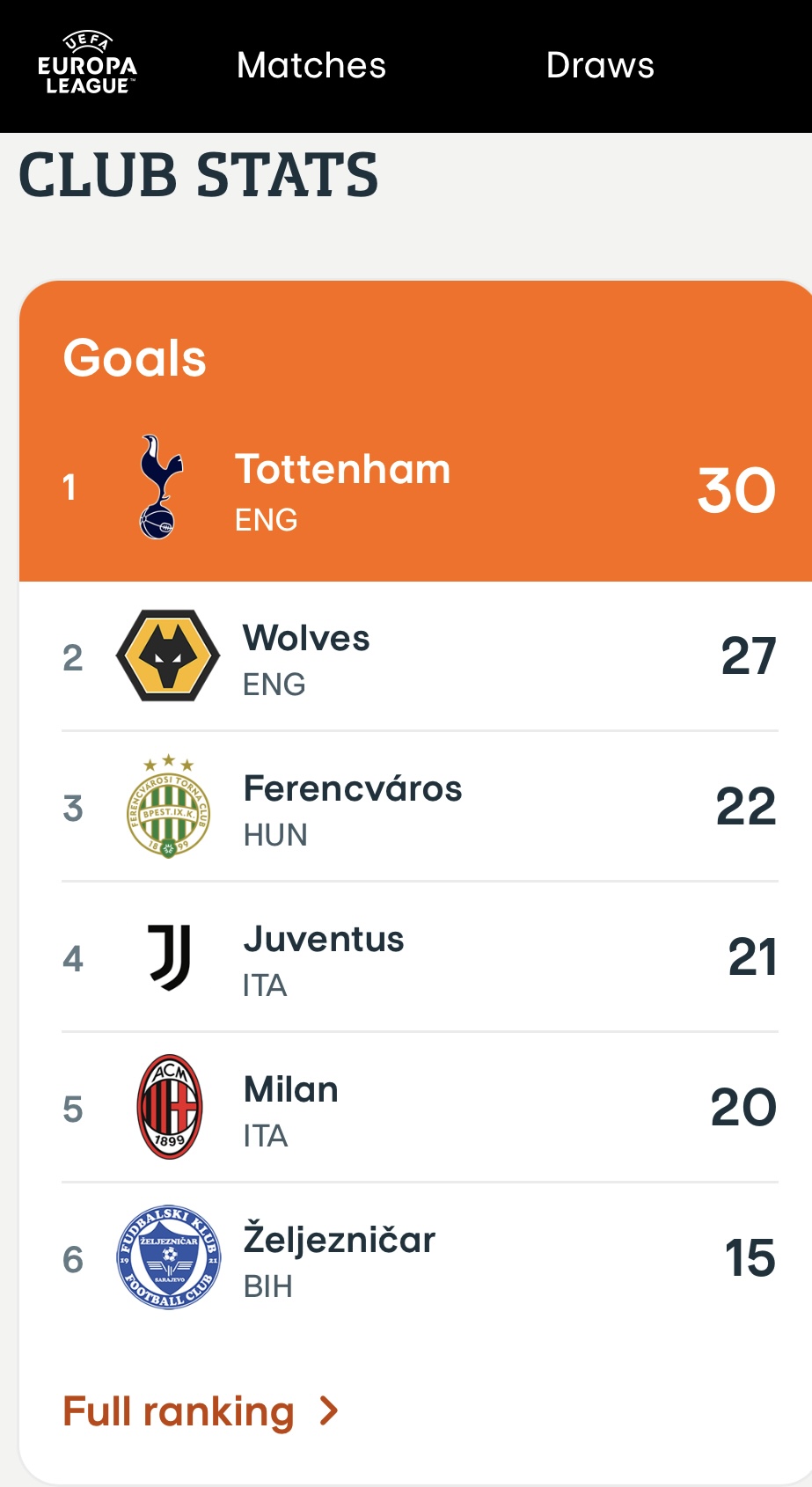Tap the Juventus J logo
The height and width of the screenshot is (1487, 812).
169,956
